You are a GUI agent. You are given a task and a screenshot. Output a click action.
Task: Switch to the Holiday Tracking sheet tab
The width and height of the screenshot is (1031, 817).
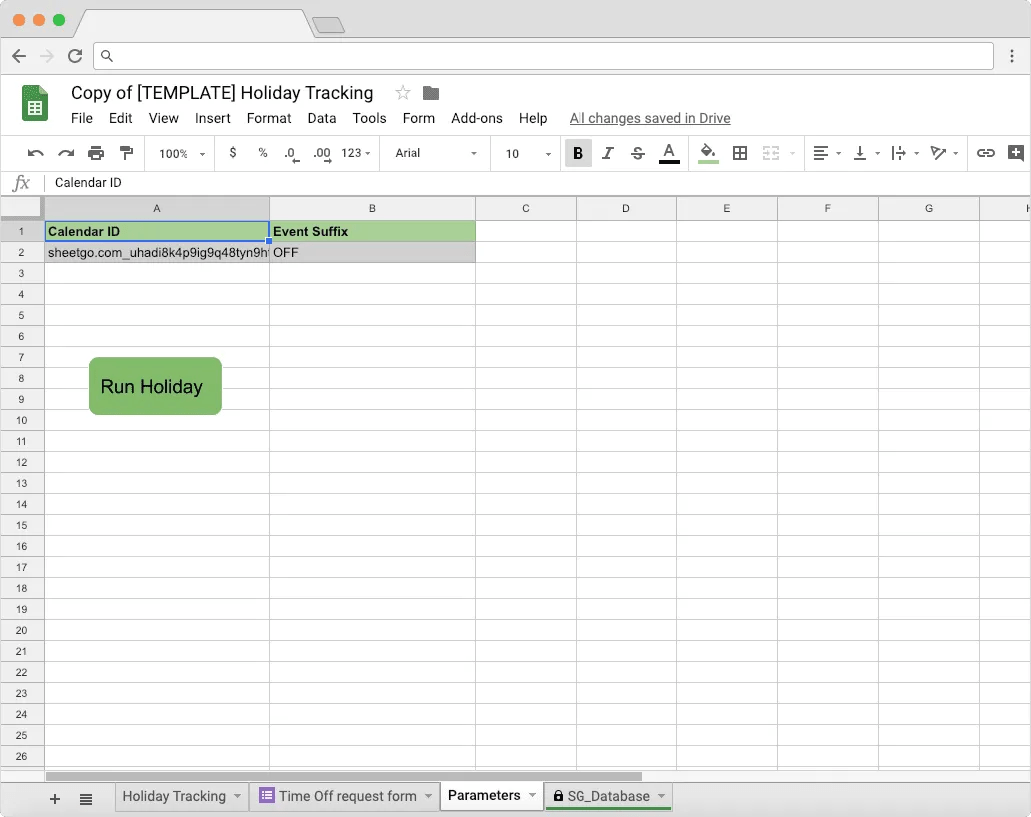[173, 796]
